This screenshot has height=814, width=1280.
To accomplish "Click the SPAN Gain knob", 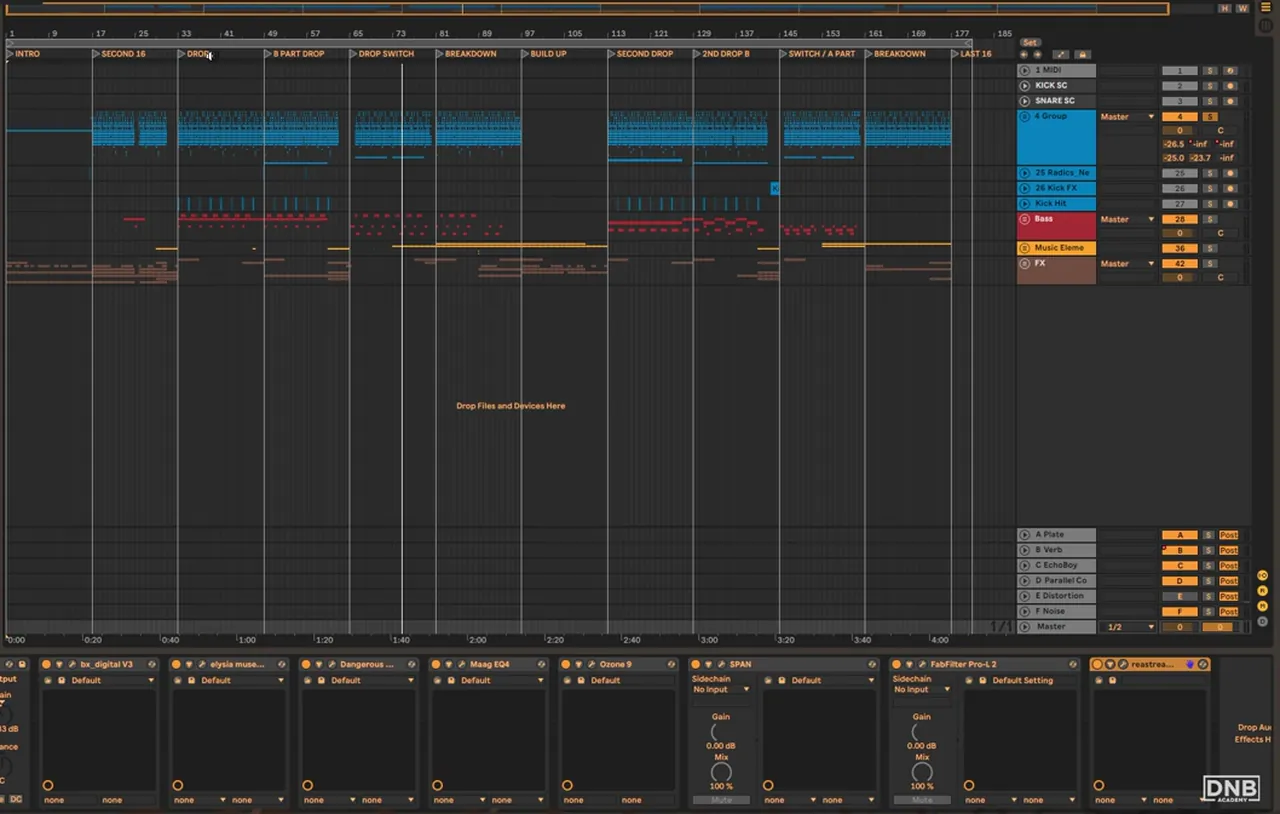I will (x=720, y=733).
